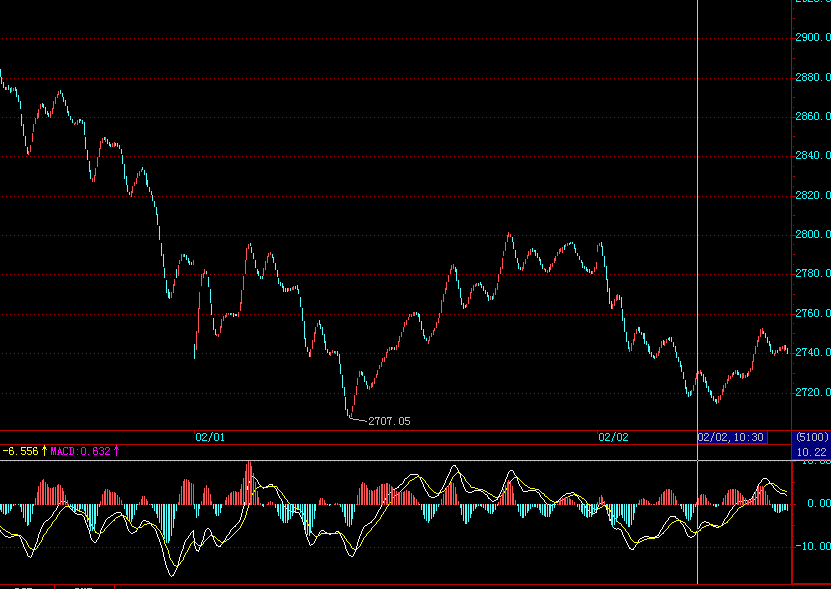The width and height of the screenshot is (831, 589).
Task: Click the white vertical crosshair line
Action: (x=696, y=250)
